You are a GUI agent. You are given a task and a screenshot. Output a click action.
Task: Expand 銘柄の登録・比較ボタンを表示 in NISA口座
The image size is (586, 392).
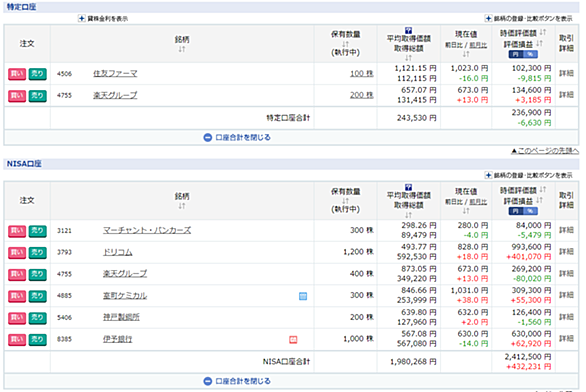(x=528, y=175)
